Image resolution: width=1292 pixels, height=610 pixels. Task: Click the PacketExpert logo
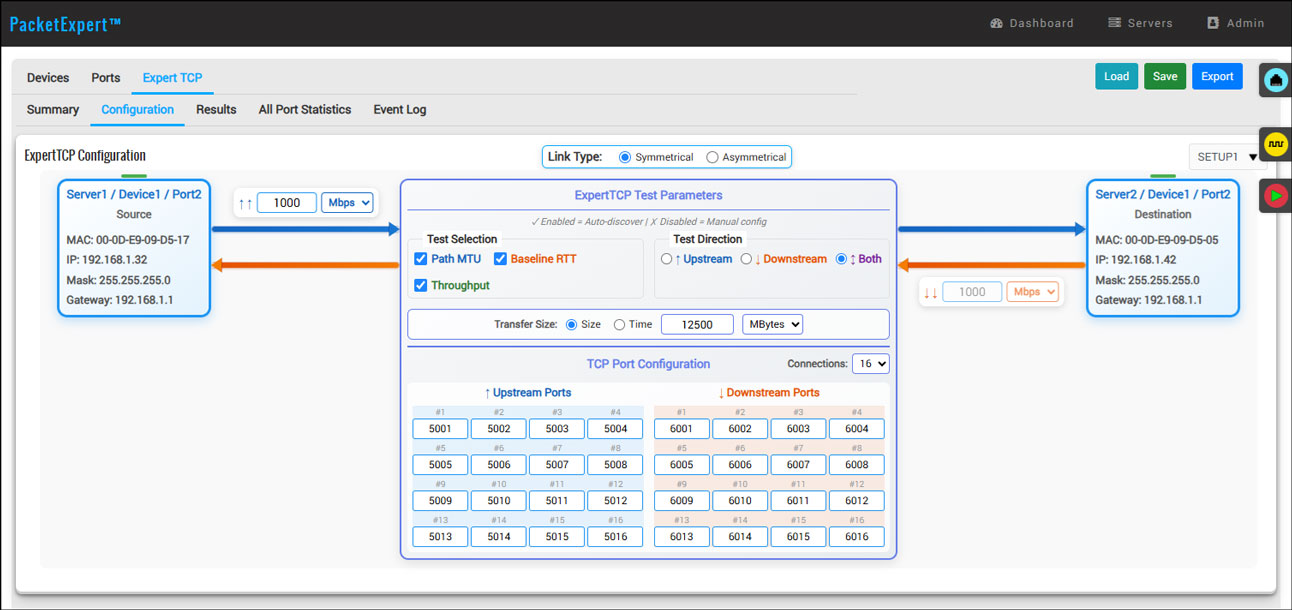pyautogui.click(x=65, y=24)
